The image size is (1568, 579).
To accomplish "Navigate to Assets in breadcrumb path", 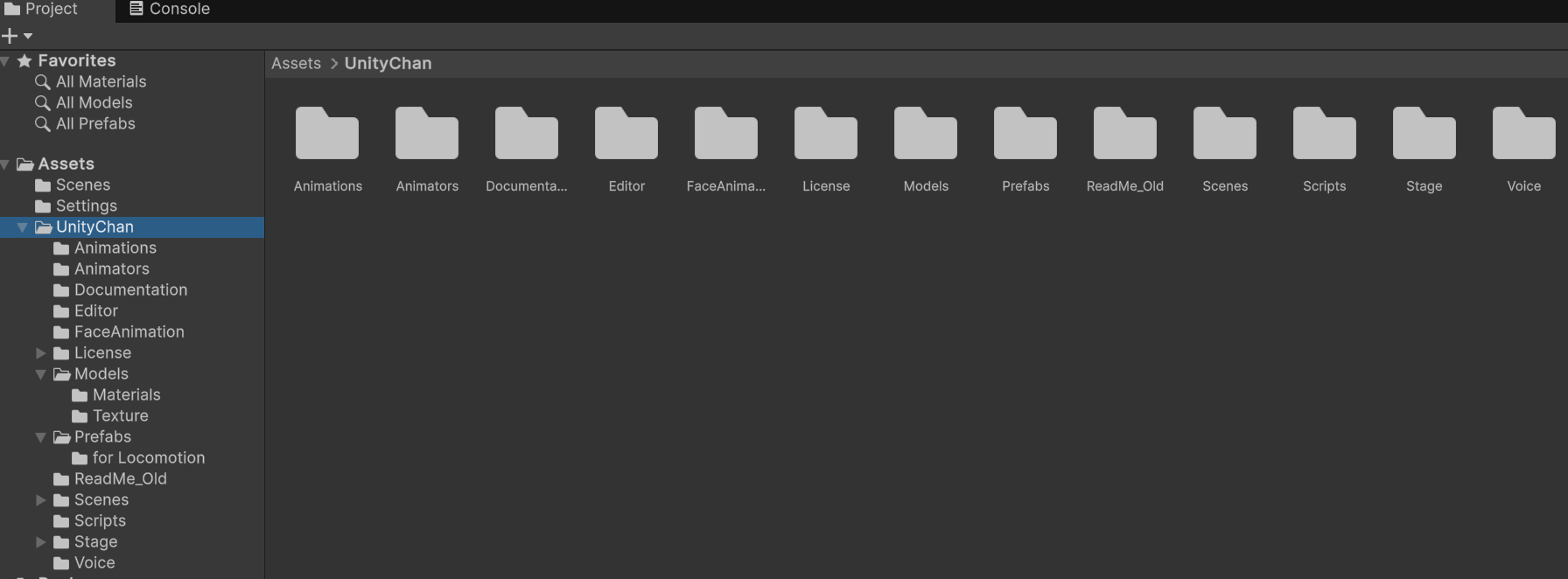I will [x=296, y=64].
